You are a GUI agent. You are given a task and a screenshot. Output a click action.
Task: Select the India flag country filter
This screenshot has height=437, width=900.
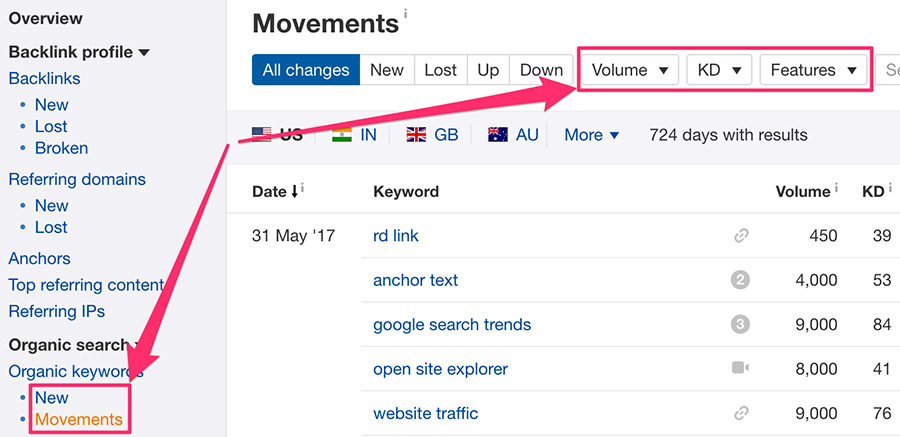point(354,134)
